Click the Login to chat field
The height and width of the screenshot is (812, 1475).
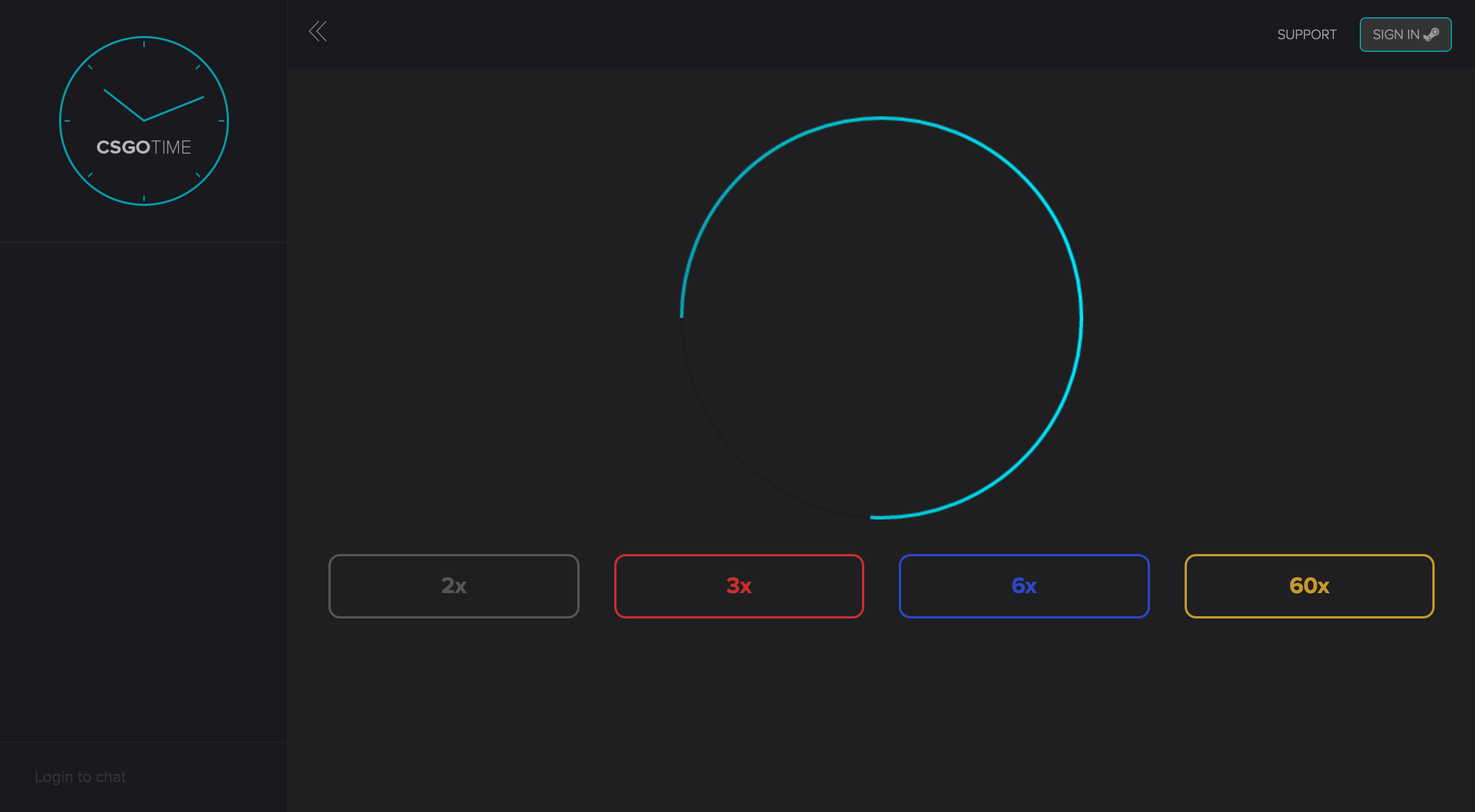coord(80,777)
